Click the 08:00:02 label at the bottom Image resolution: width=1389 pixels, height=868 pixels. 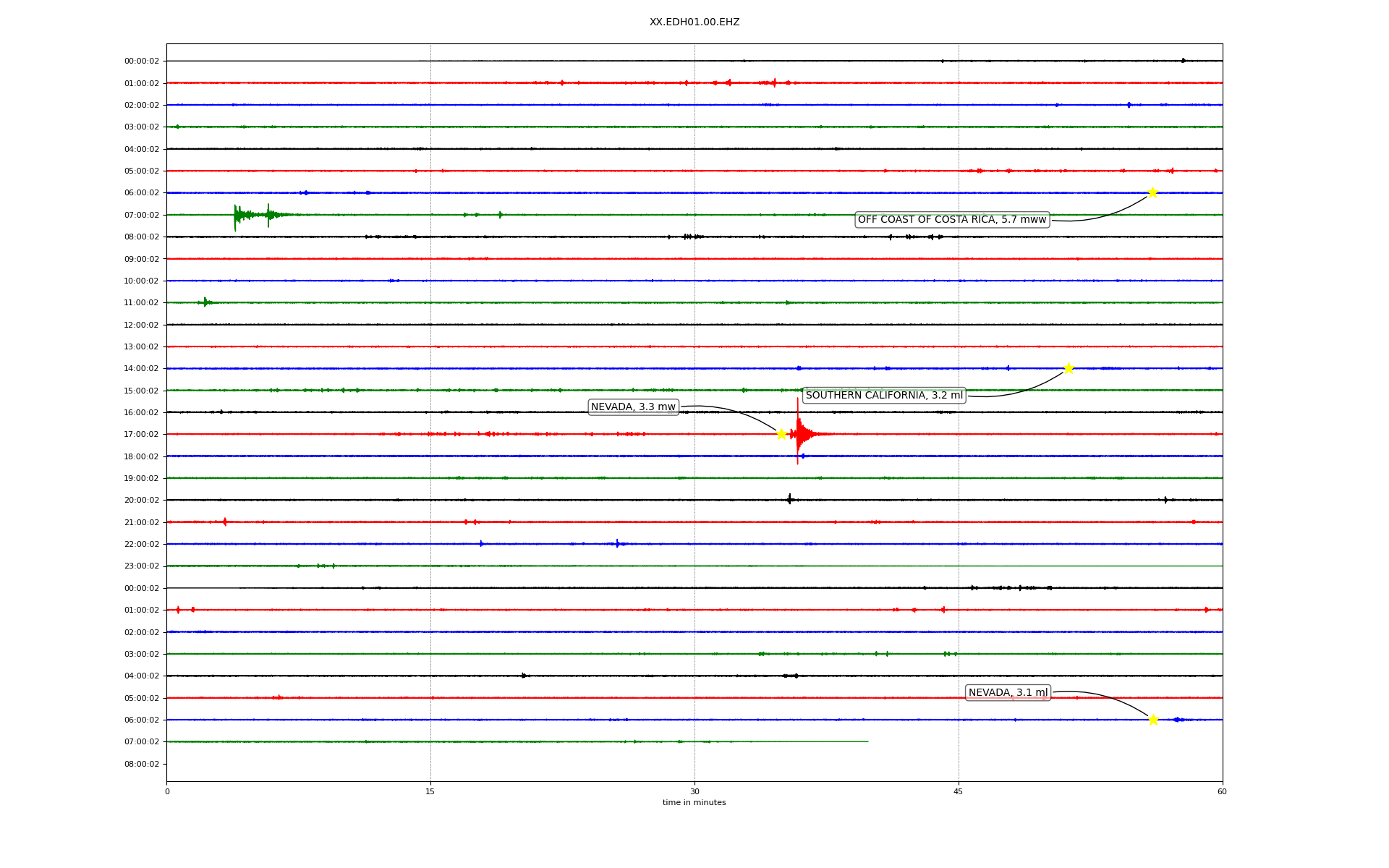pyautogui.click(x=141, y=764)
